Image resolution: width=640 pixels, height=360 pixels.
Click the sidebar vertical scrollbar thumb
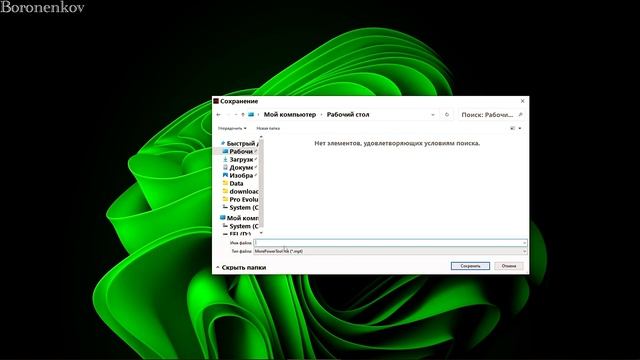tap(261, 183)
